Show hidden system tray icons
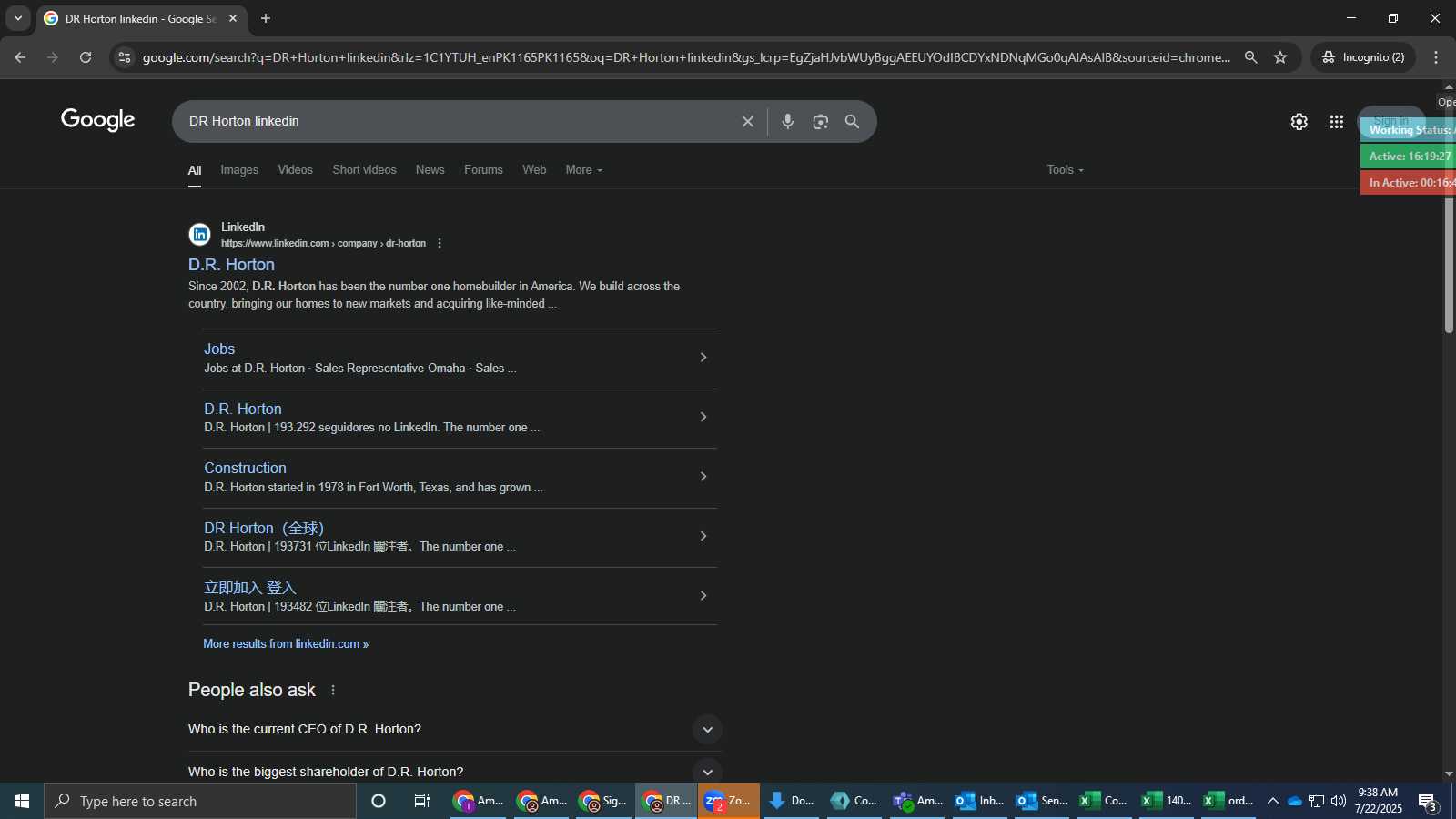This screenshot has height=819, width=1456. (1272, 801)
